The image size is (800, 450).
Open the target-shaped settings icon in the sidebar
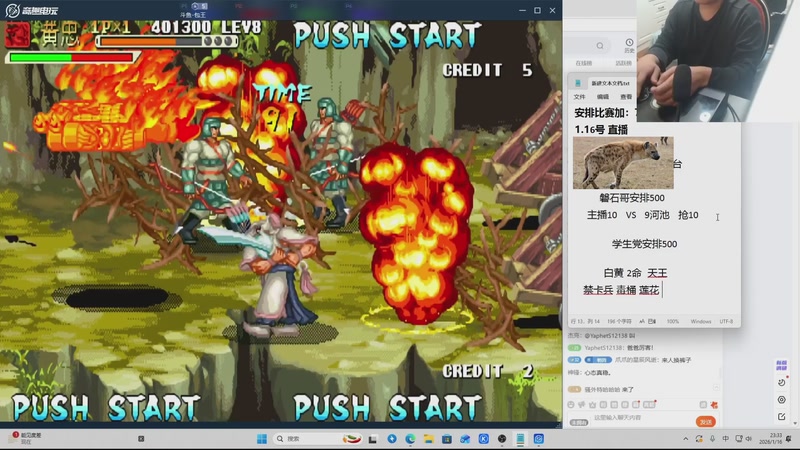[x=782, y=399]
